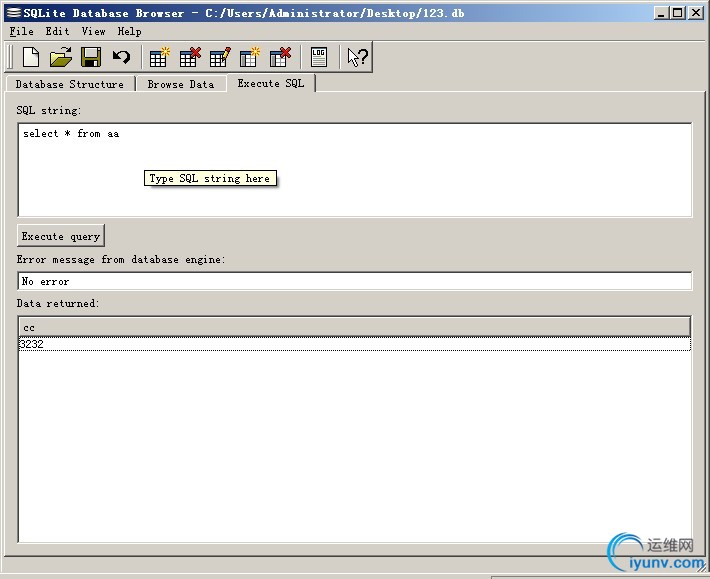
Task: Switch to the Browse Data tab
Action: coord(181,84)
